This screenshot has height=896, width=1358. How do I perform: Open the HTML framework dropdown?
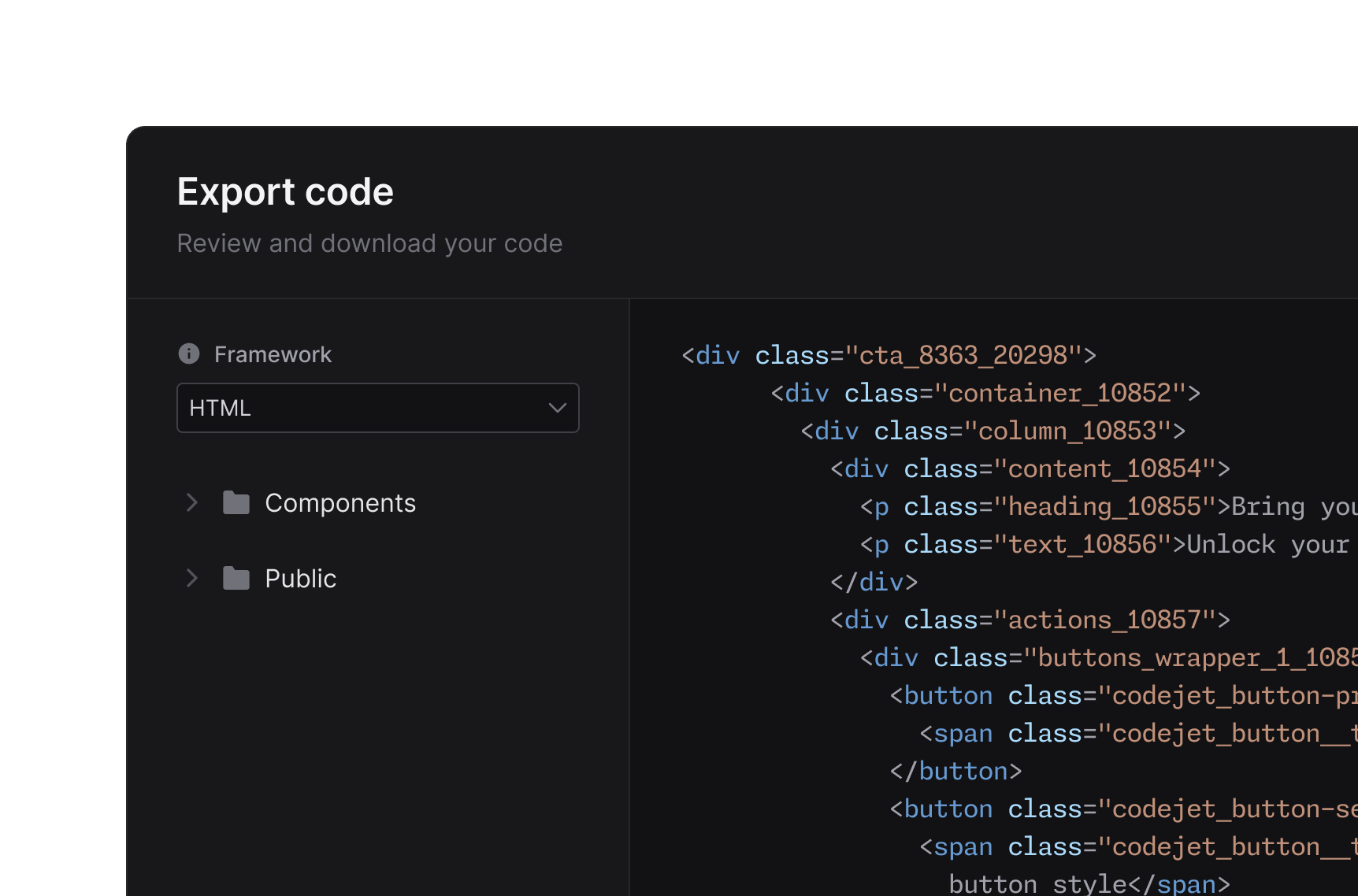pyautogui.click(x=378, y=408)
